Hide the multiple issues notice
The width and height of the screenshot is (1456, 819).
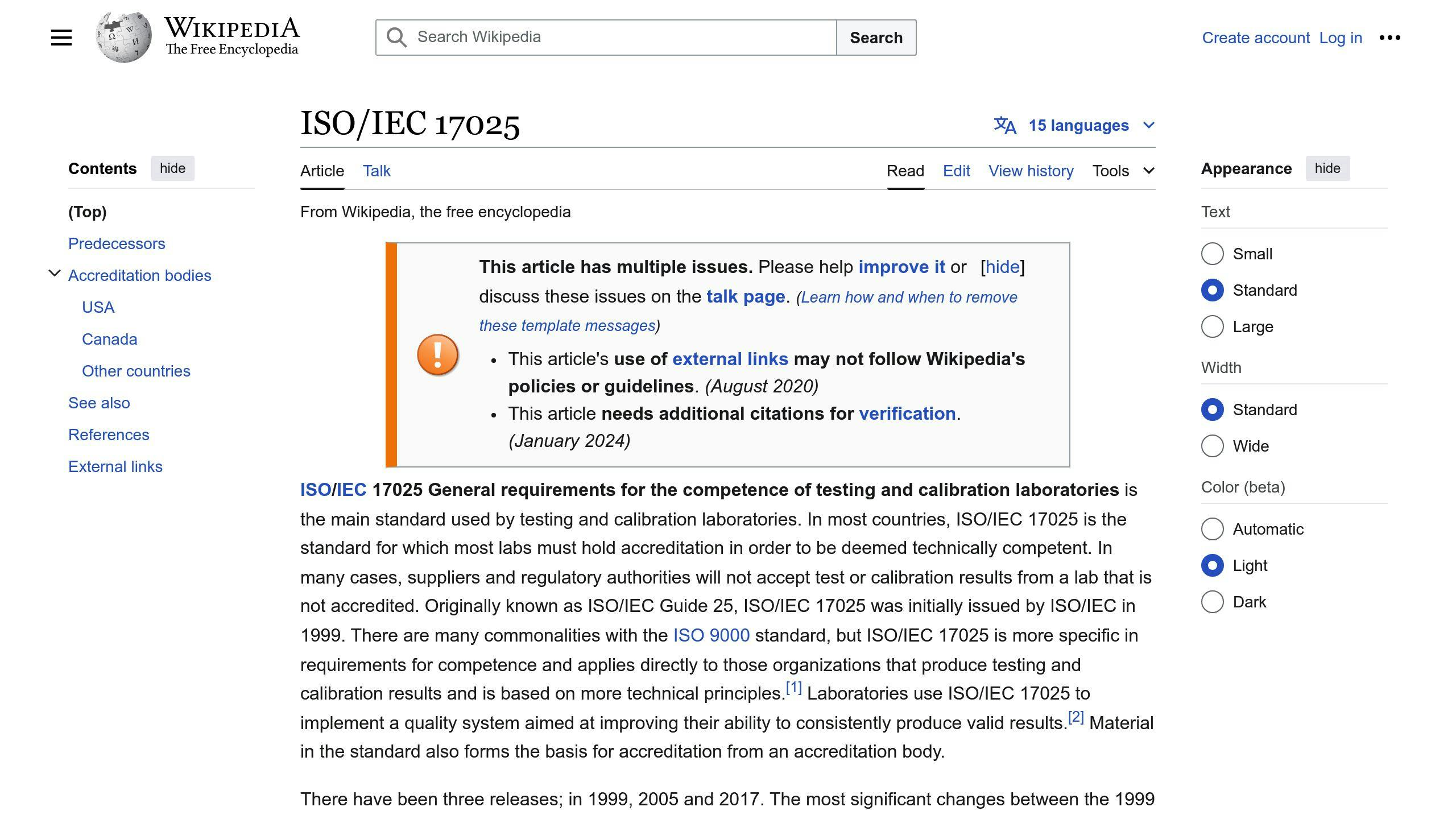(1003, 267)
